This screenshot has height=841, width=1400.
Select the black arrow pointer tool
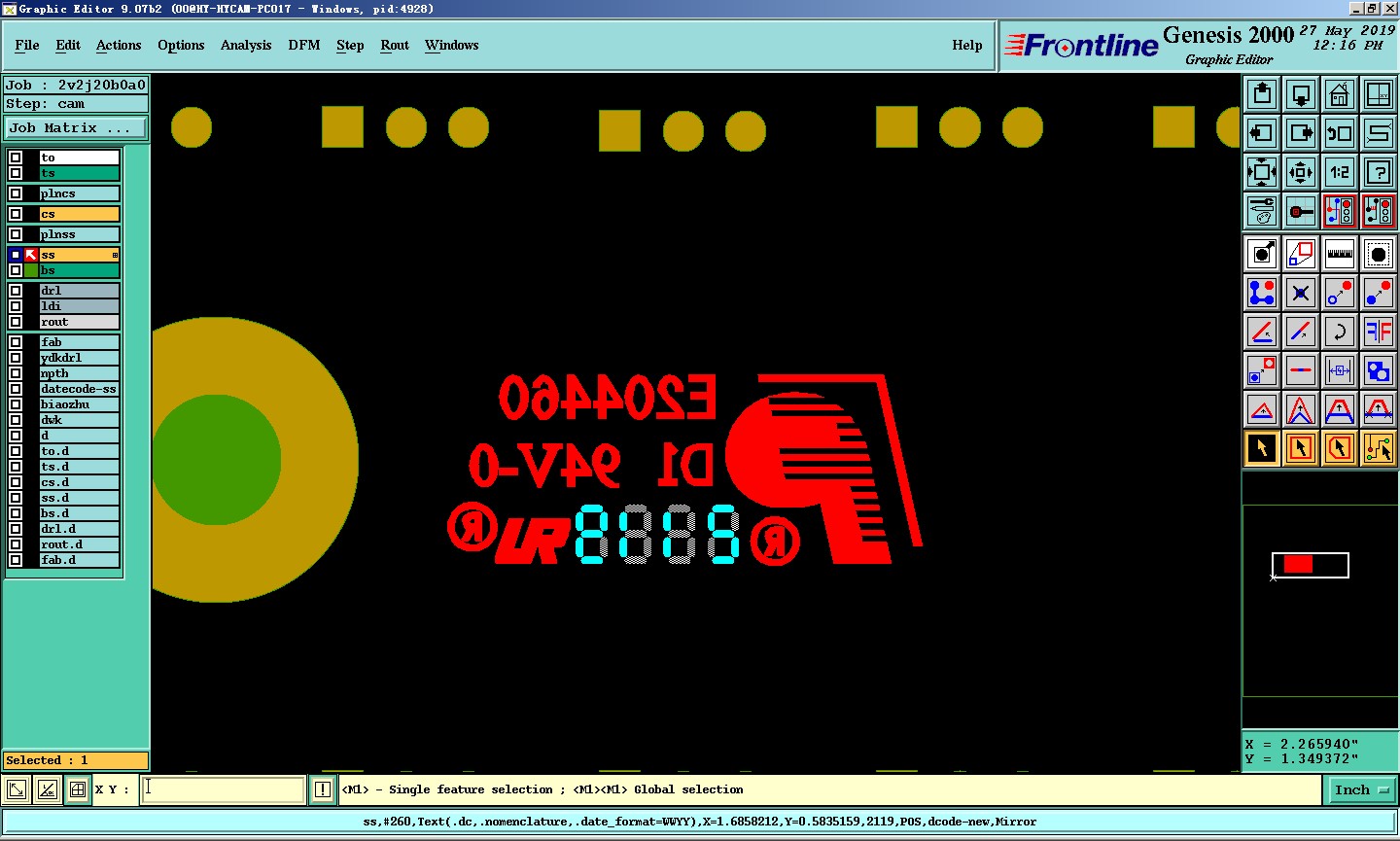click(x=1262, y=448)
